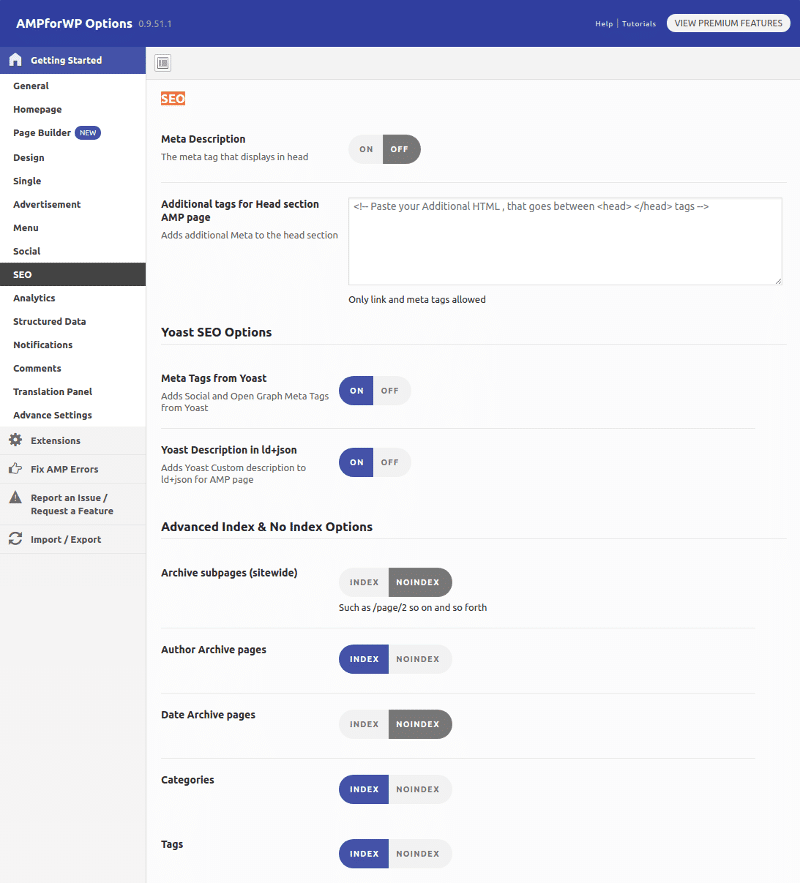Set Categories to NOINDEX
The height and width of the screenshot is (883, 800).
418,789
